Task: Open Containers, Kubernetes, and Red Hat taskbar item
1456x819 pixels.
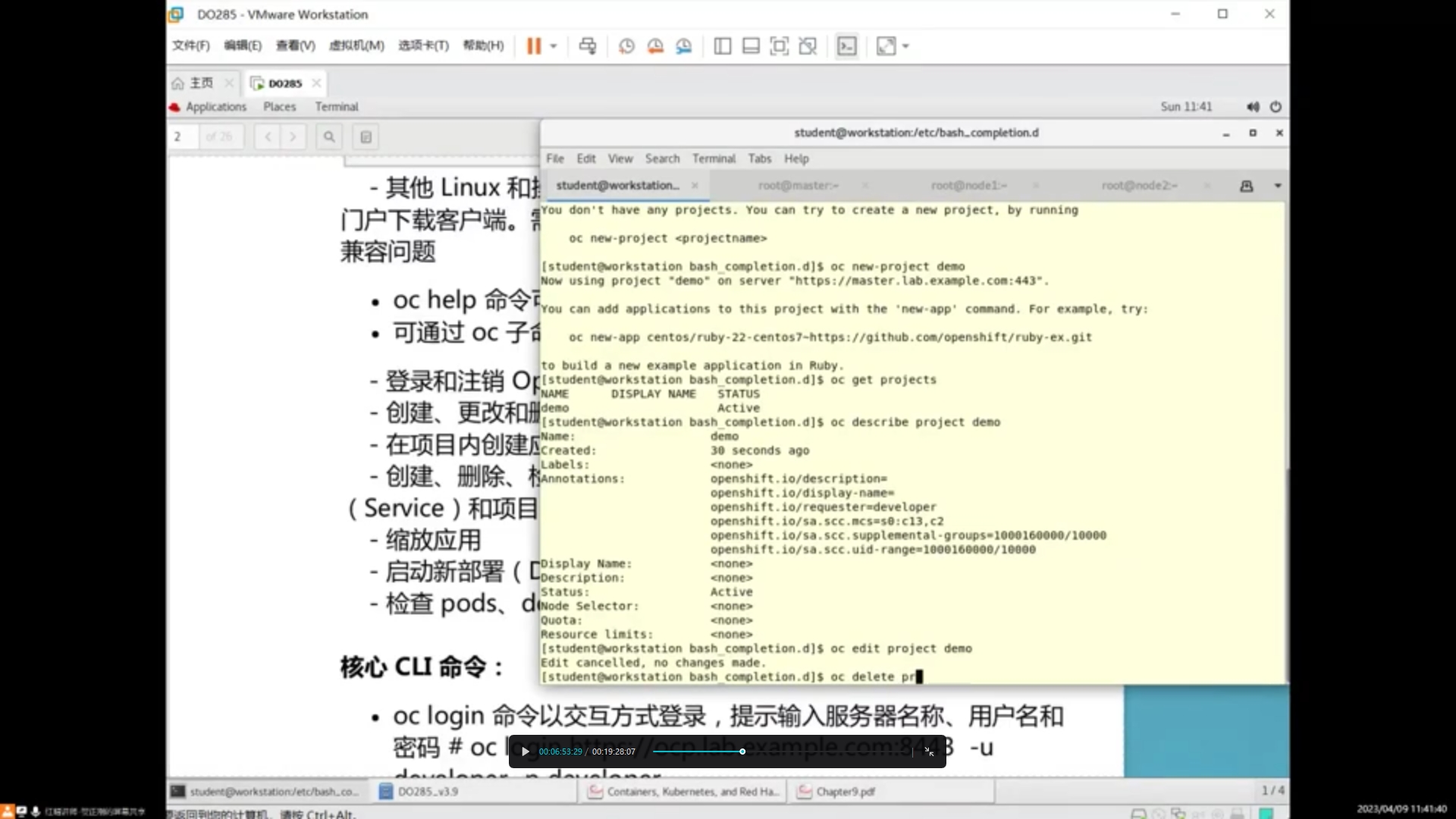Action: point(684,792)
